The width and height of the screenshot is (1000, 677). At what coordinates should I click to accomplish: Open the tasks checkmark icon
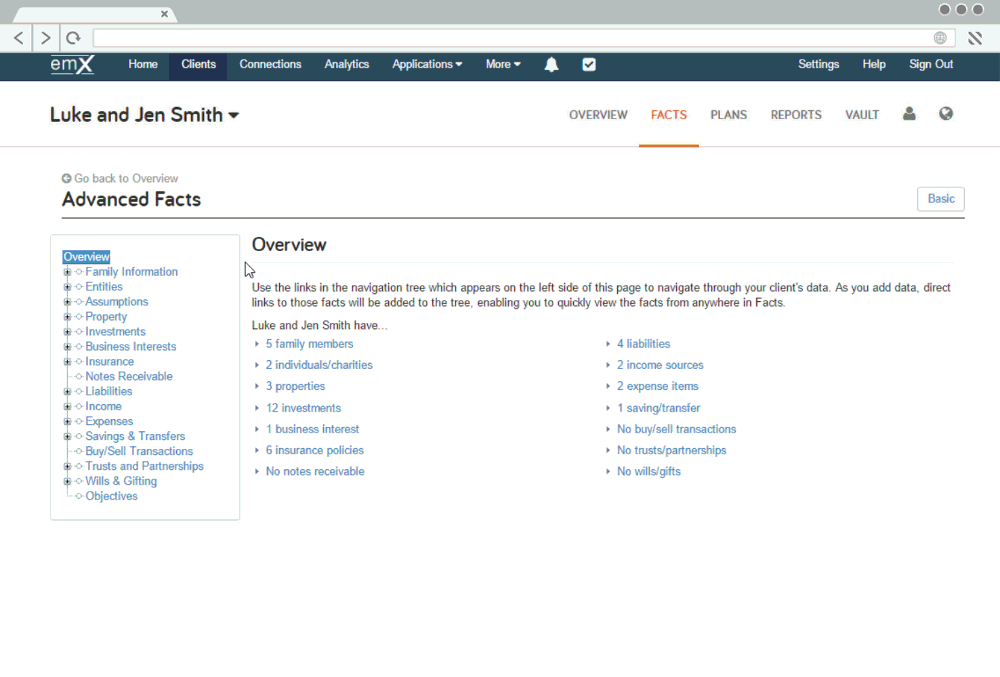pos(589,64)
